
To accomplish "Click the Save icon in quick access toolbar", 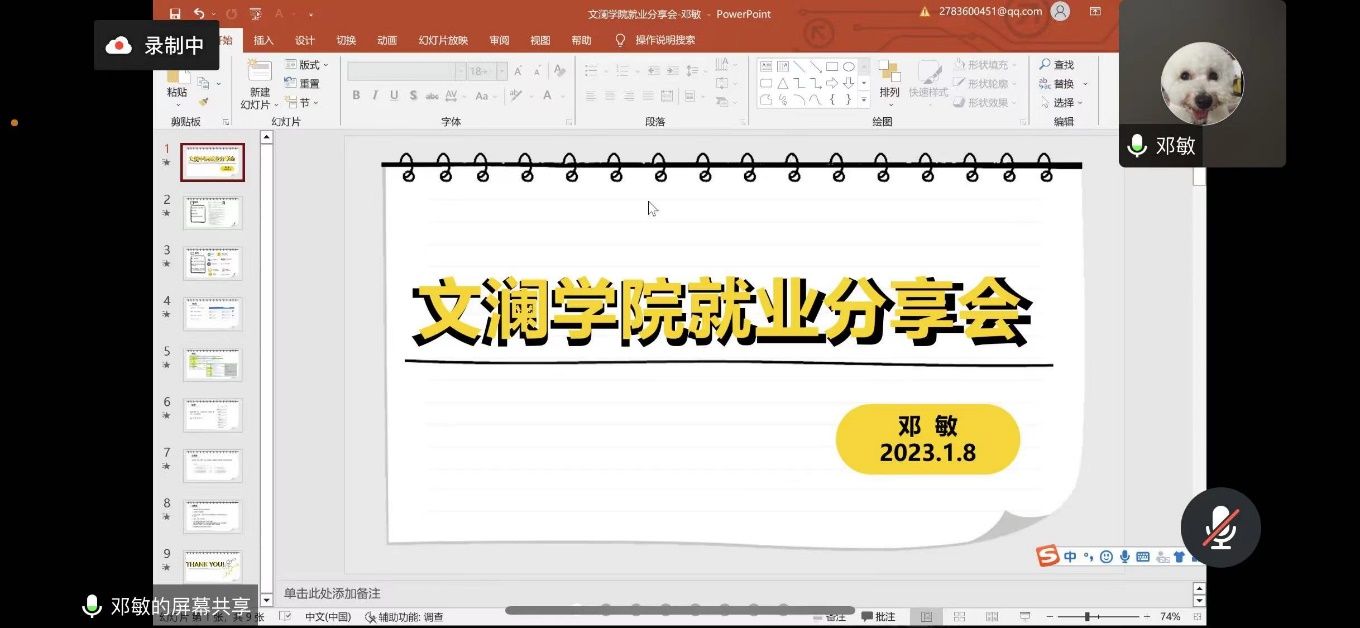I will click(x=175, y=14).
